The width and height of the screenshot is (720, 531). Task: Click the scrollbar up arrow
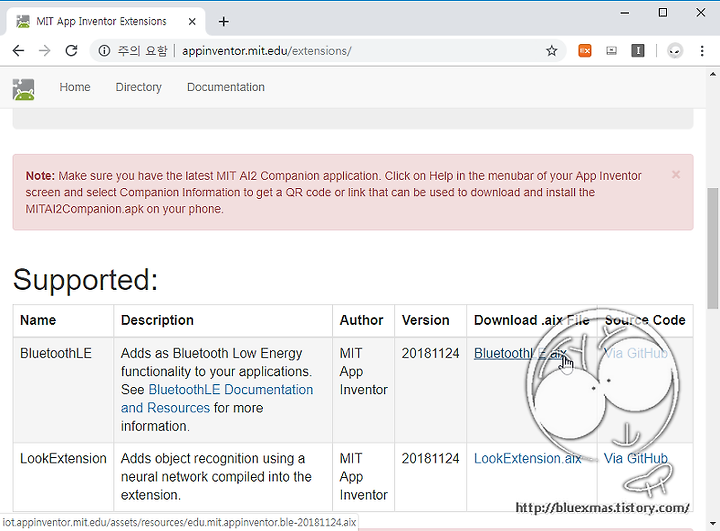click(x=712, y=74)
